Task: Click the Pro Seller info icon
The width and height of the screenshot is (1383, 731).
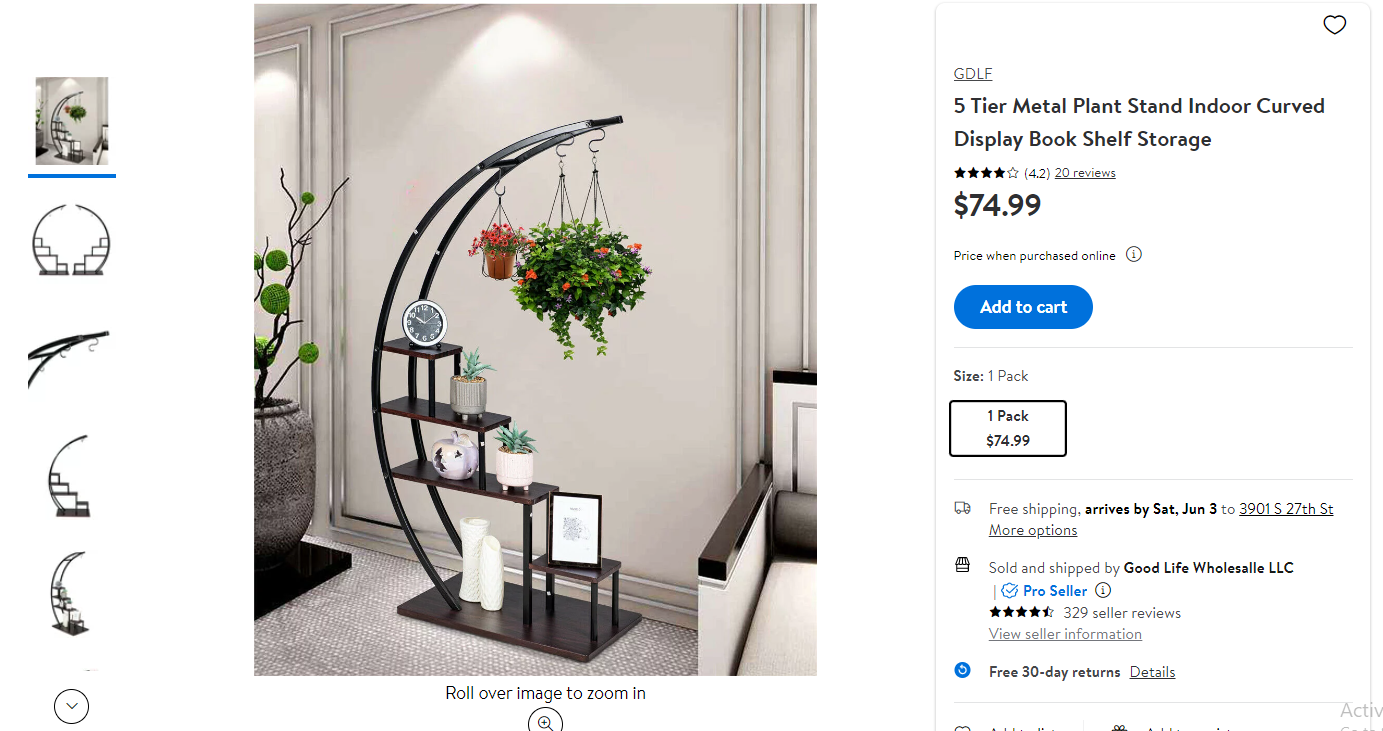Action: (x=1103, y=590)
